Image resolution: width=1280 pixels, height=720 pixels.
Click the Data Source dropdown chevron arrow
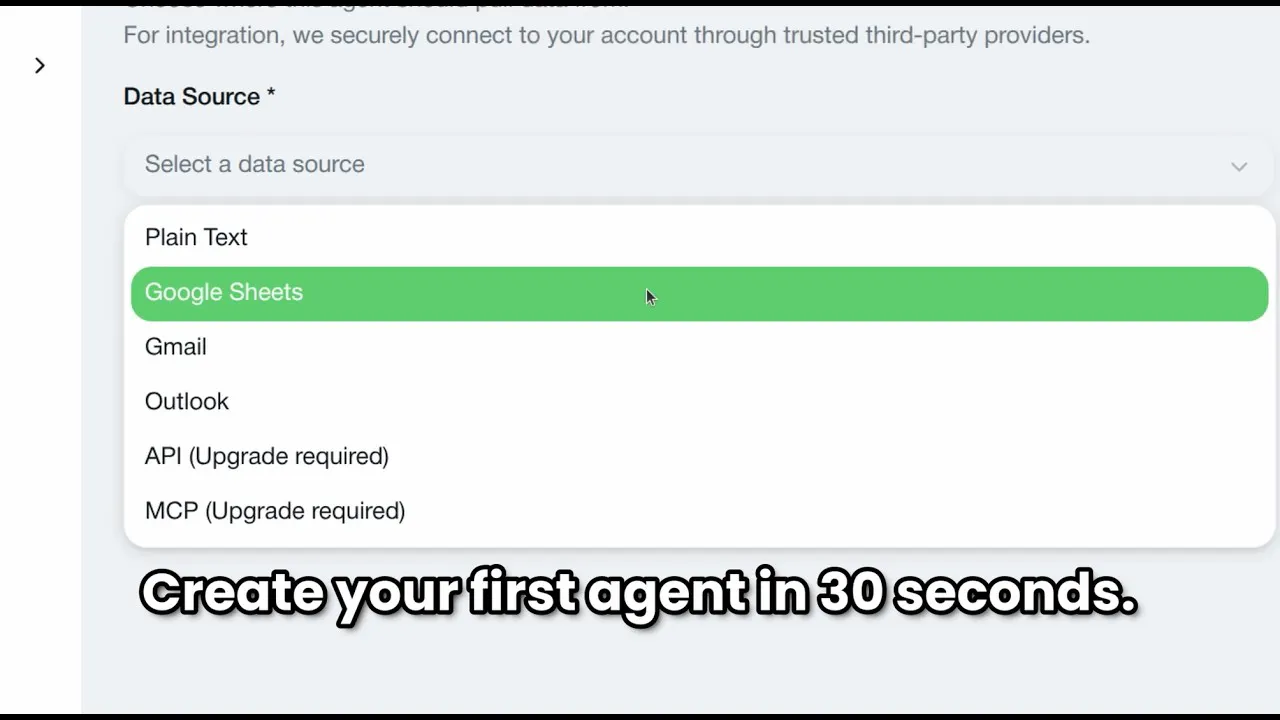coord(1239,166)
